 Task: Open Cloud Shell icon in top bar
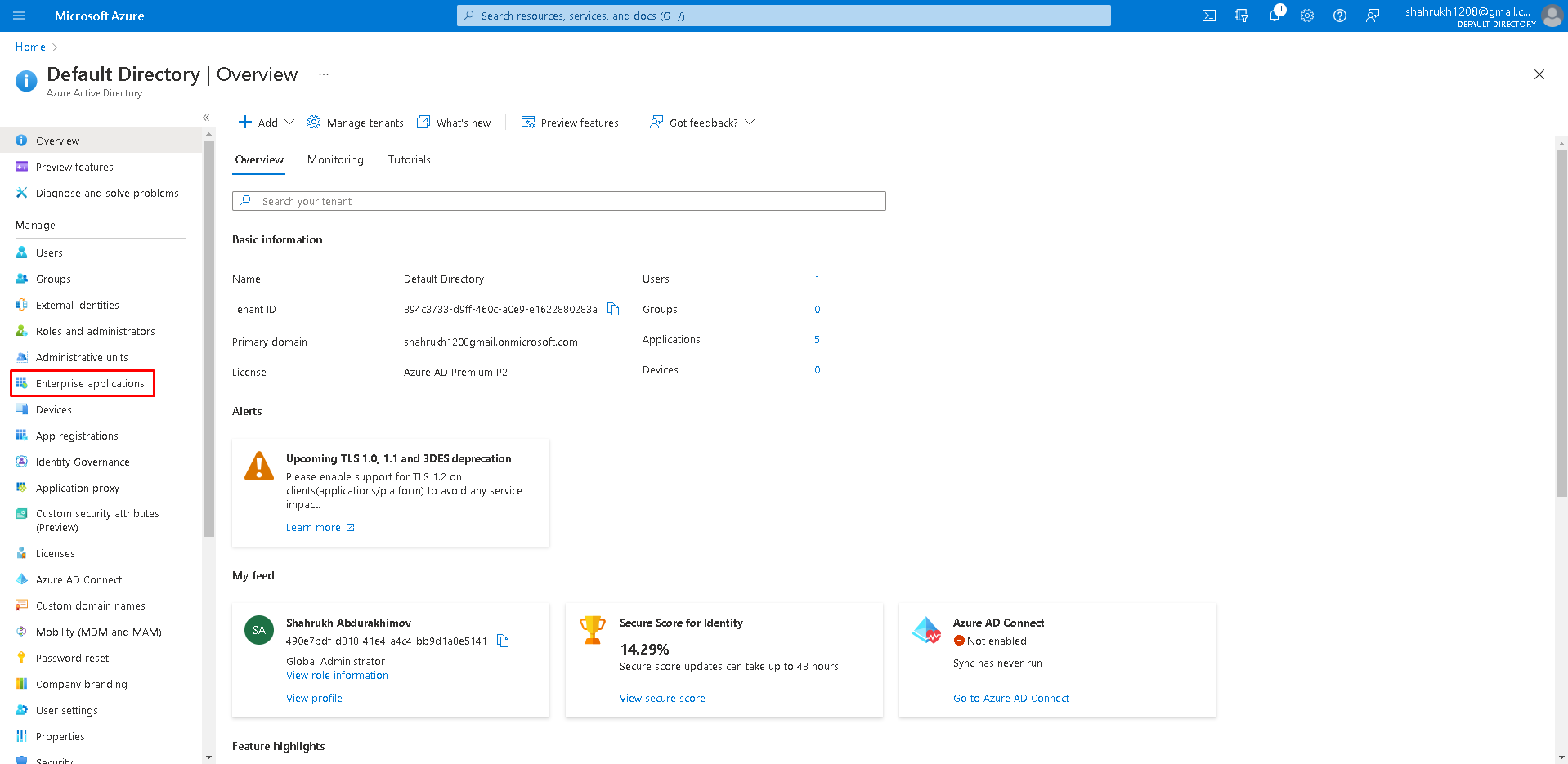(1209, 16)
